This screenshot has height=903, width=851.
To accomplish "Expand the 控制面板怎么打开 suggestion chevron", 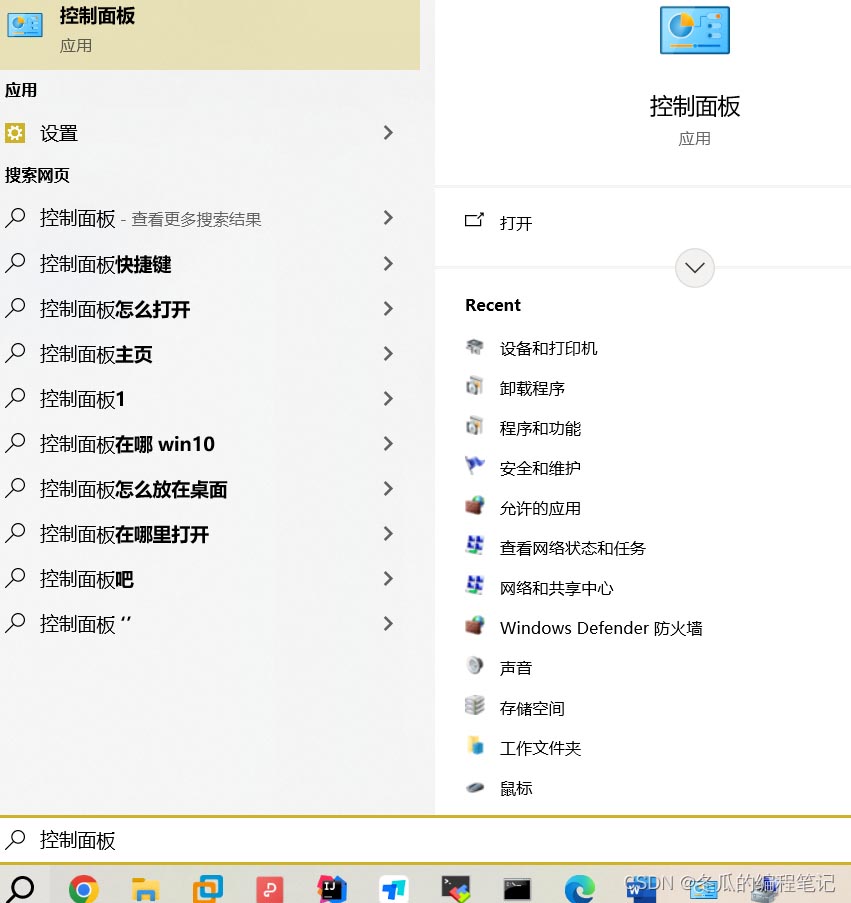I will click(x=389, y=309).
